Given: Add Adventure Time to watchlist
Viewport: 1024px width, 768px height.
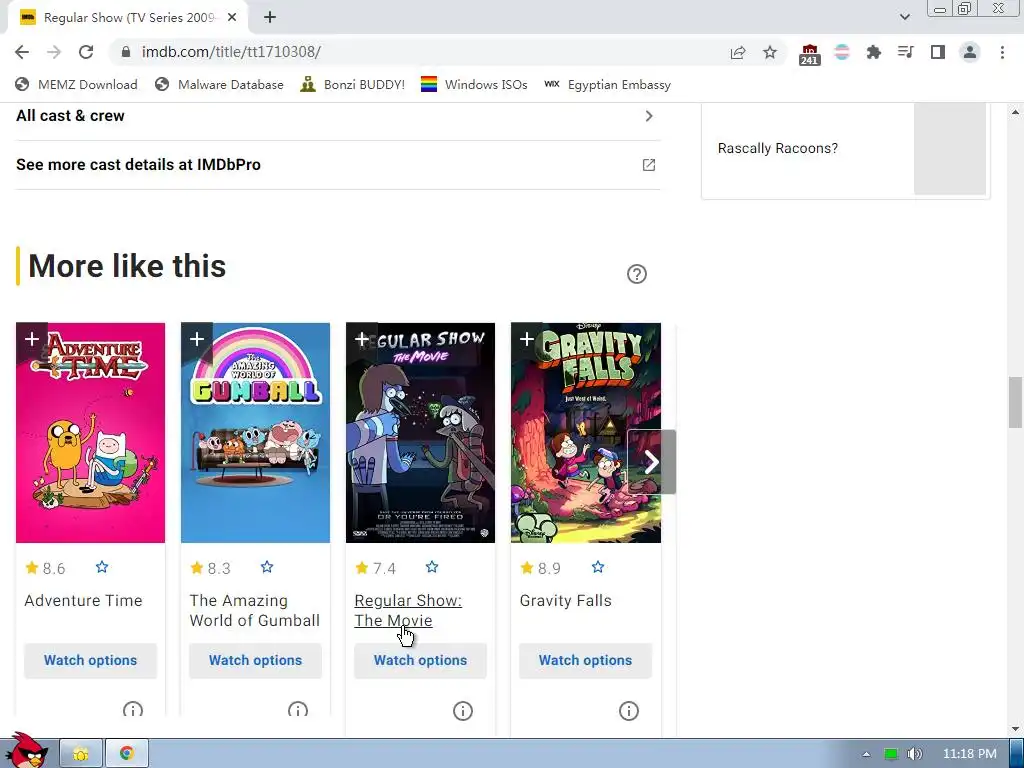Looking at the screenshot, I should point(31,339).
